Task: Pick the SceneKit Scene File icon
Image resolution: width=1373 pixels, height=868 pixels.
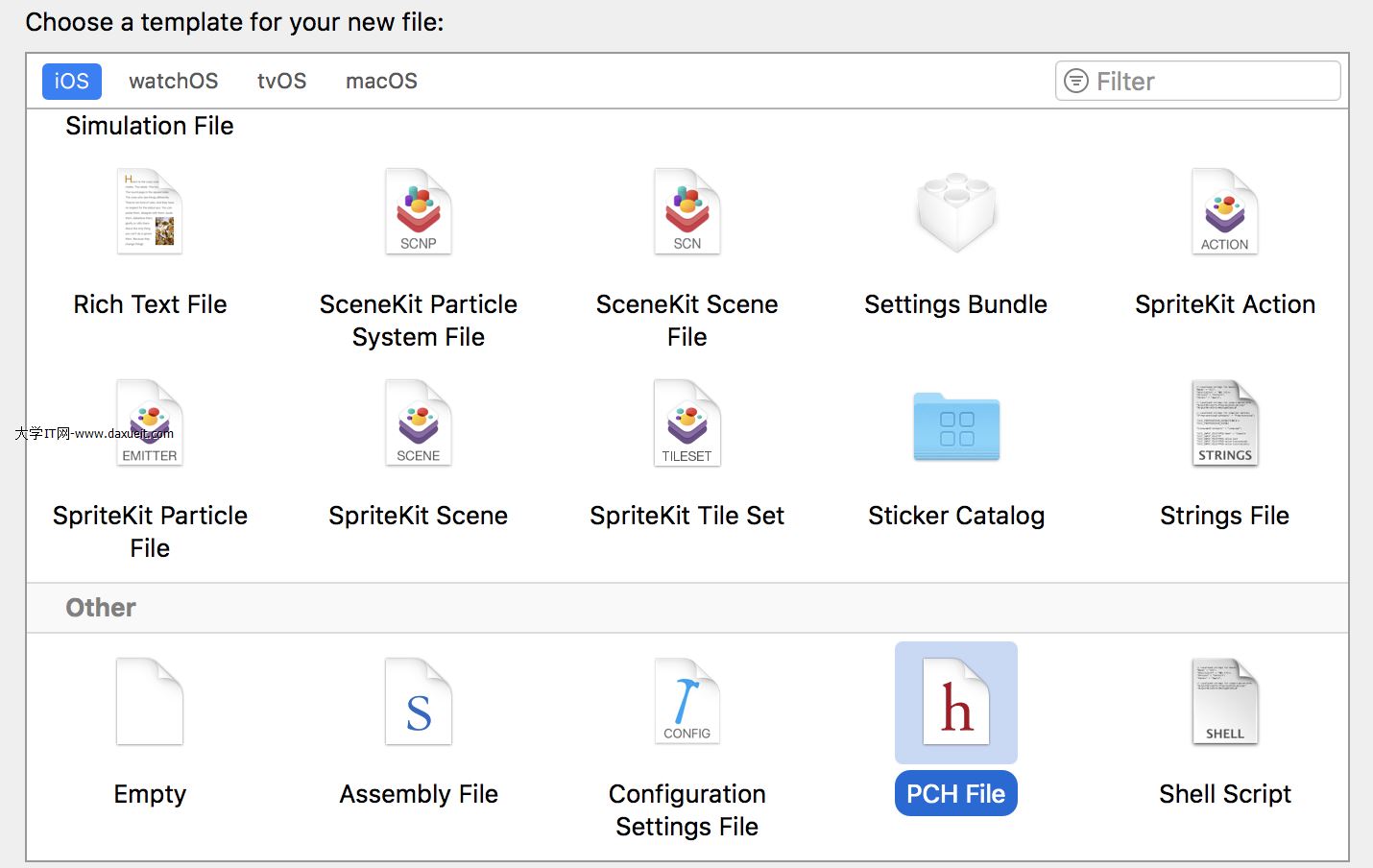Action: (x=687, y=212)
